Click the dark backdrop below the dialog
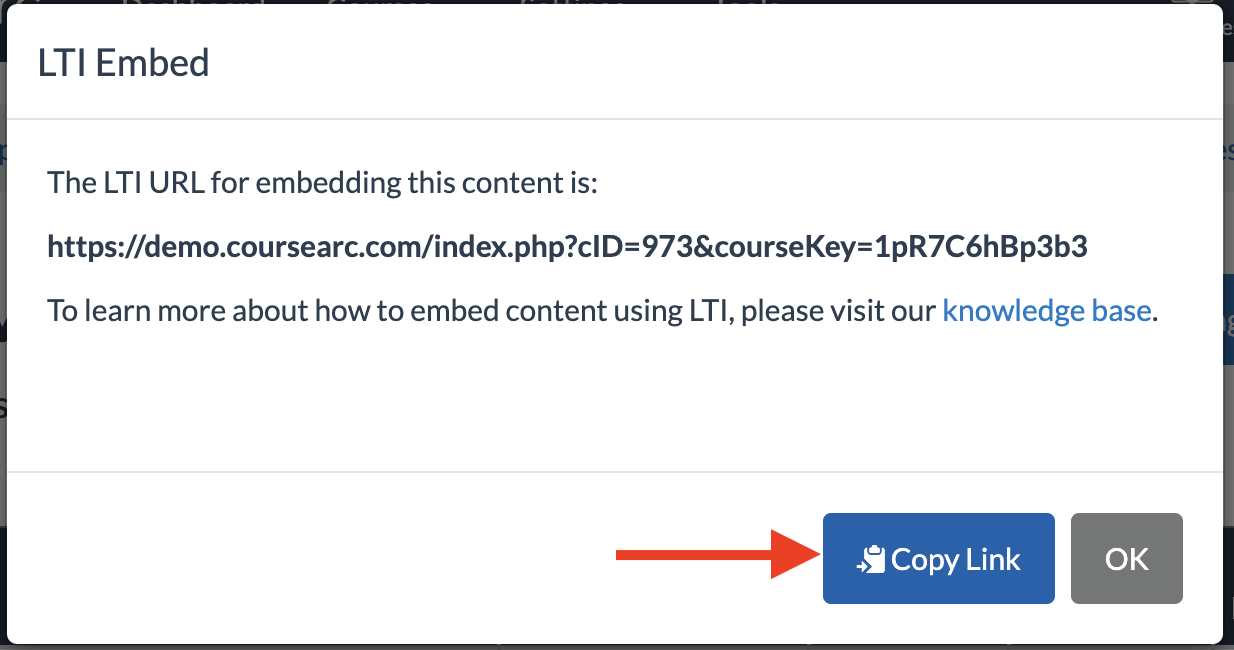 point(617,646)
